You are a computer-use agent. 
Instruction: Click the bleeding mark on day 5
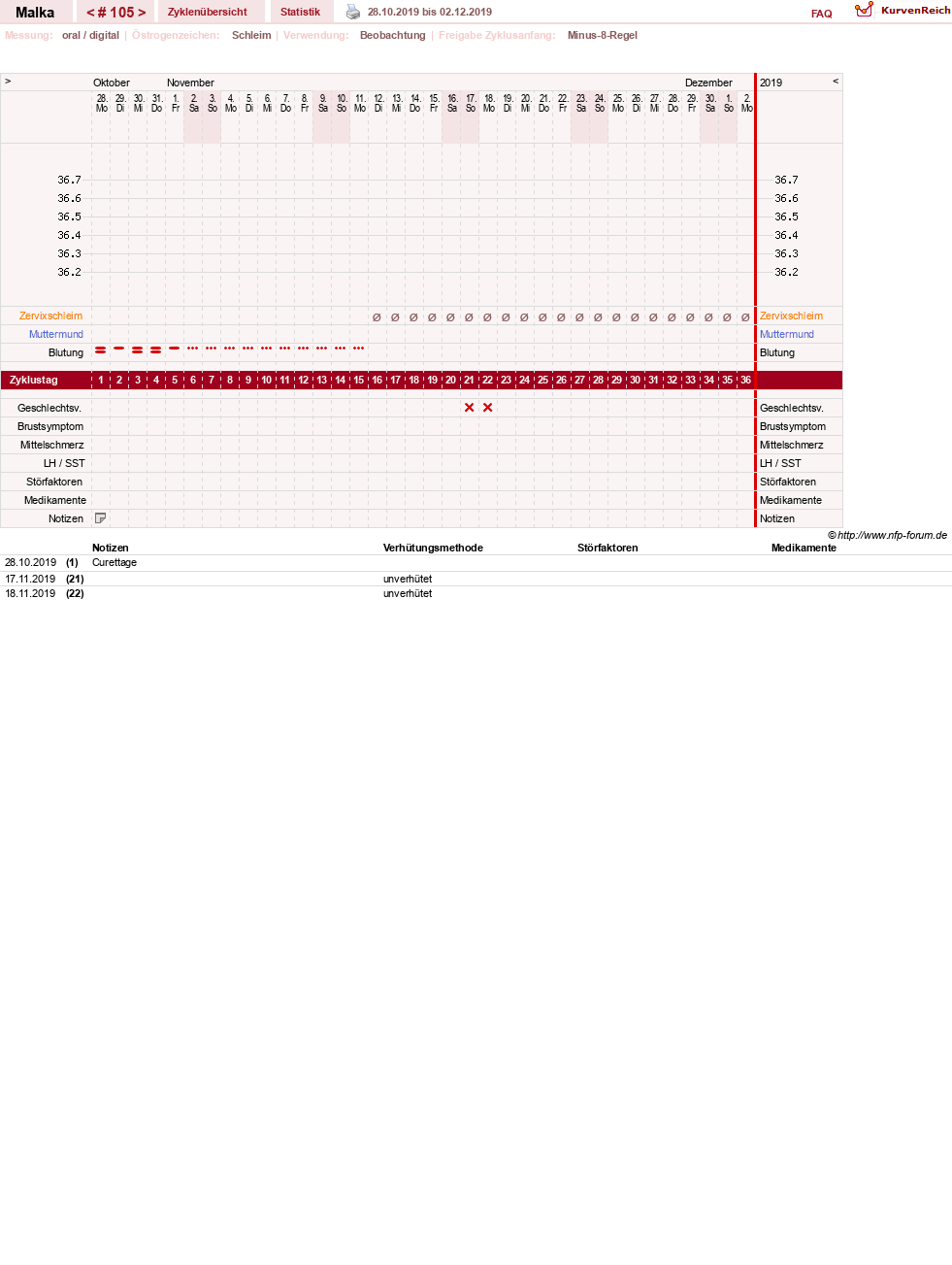(174, 348)
